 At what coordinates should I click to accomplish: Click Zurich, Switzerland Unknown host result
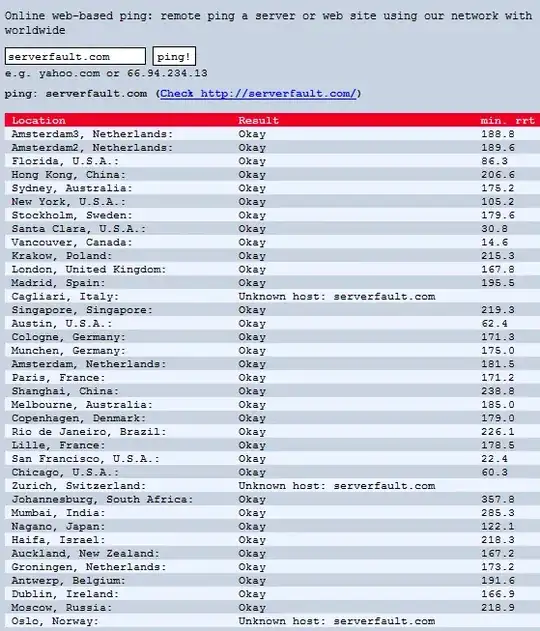[x=337, y=486]
